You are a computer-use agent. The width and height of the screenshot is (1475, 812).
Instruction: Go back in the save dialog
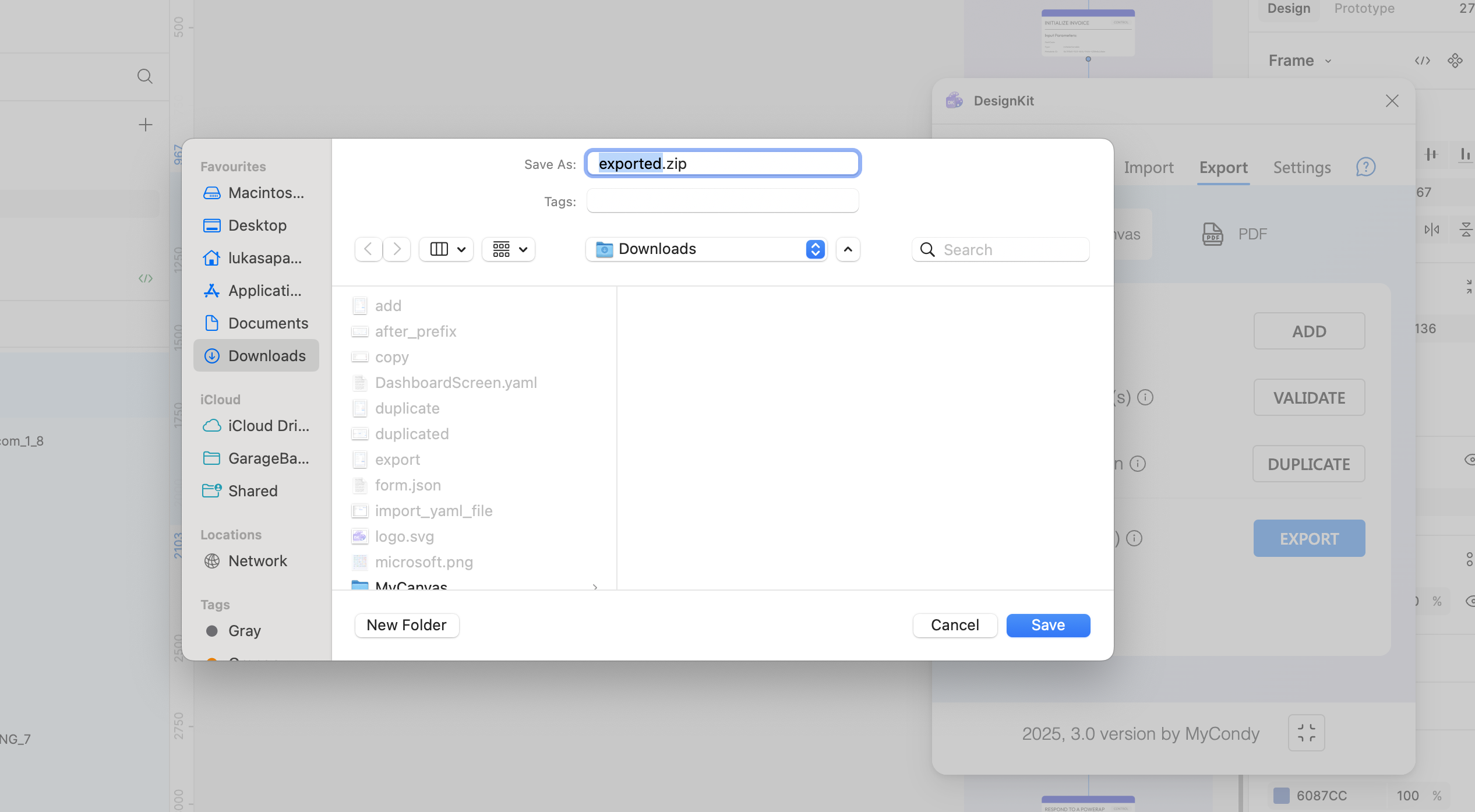pos(368,249)
